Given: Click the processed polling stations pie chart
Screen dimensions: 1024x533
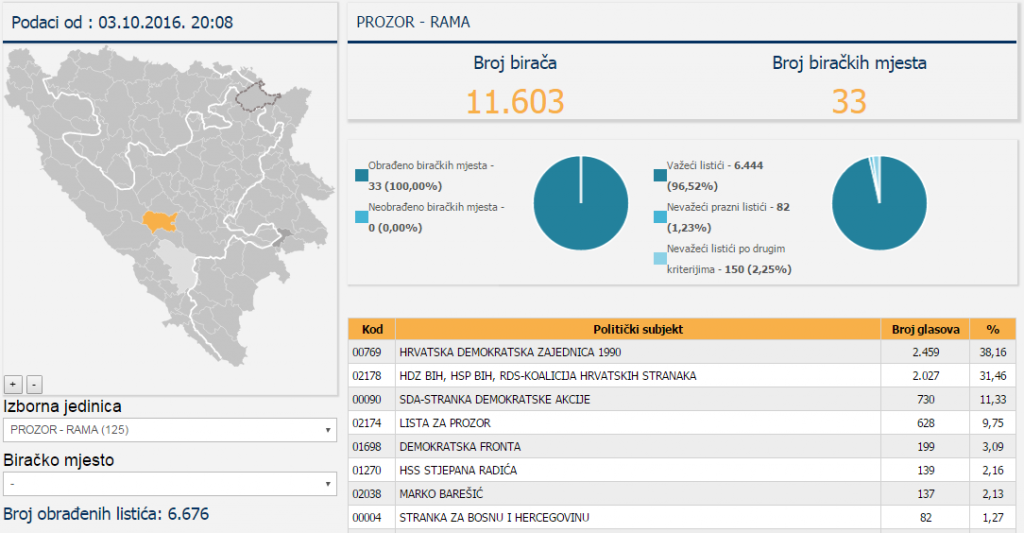Looking at the screenshot, I should tap(581, 203).
